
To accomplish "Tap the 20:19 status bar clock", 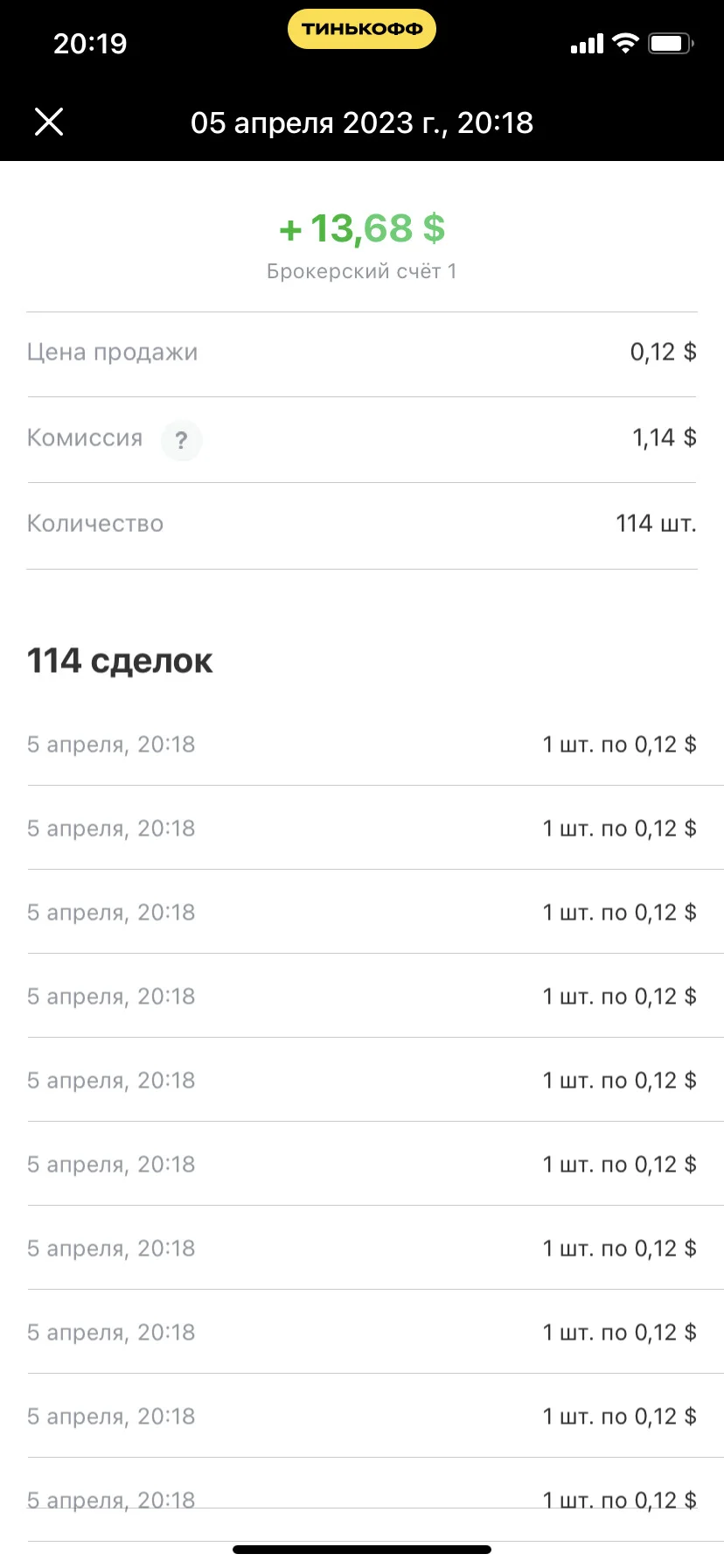I will (90, 44).
